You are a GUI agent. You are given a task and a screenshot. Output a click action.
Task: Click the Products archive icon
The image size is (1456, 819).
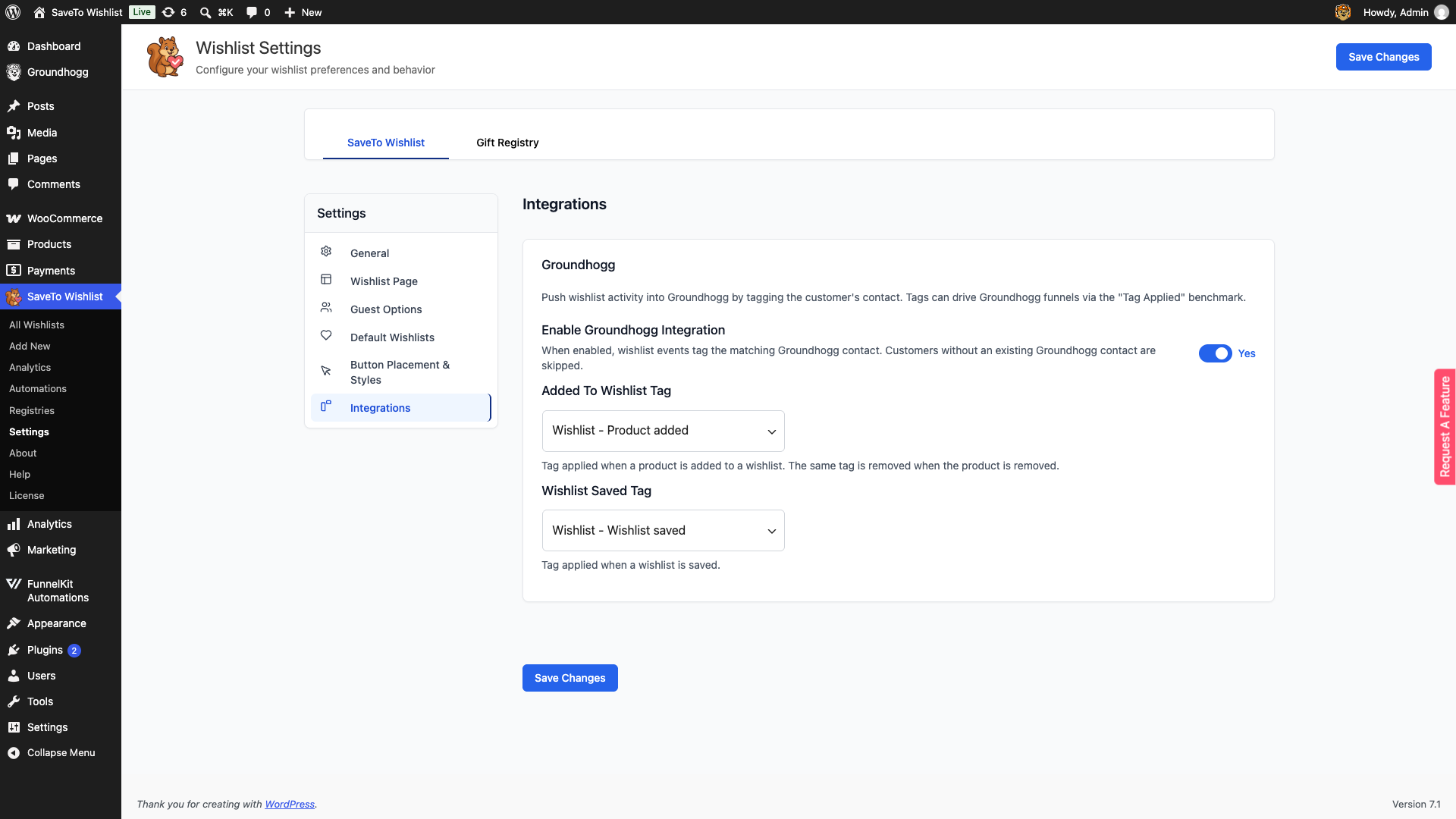(14, 244)
